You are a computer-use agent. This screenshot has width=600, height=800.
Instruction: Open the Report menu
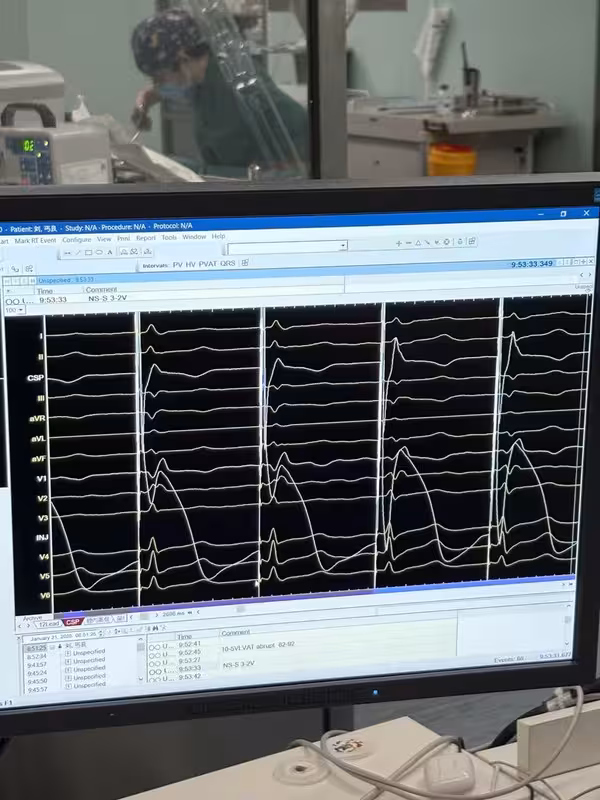pyautogui.click(x=146, y=238)
